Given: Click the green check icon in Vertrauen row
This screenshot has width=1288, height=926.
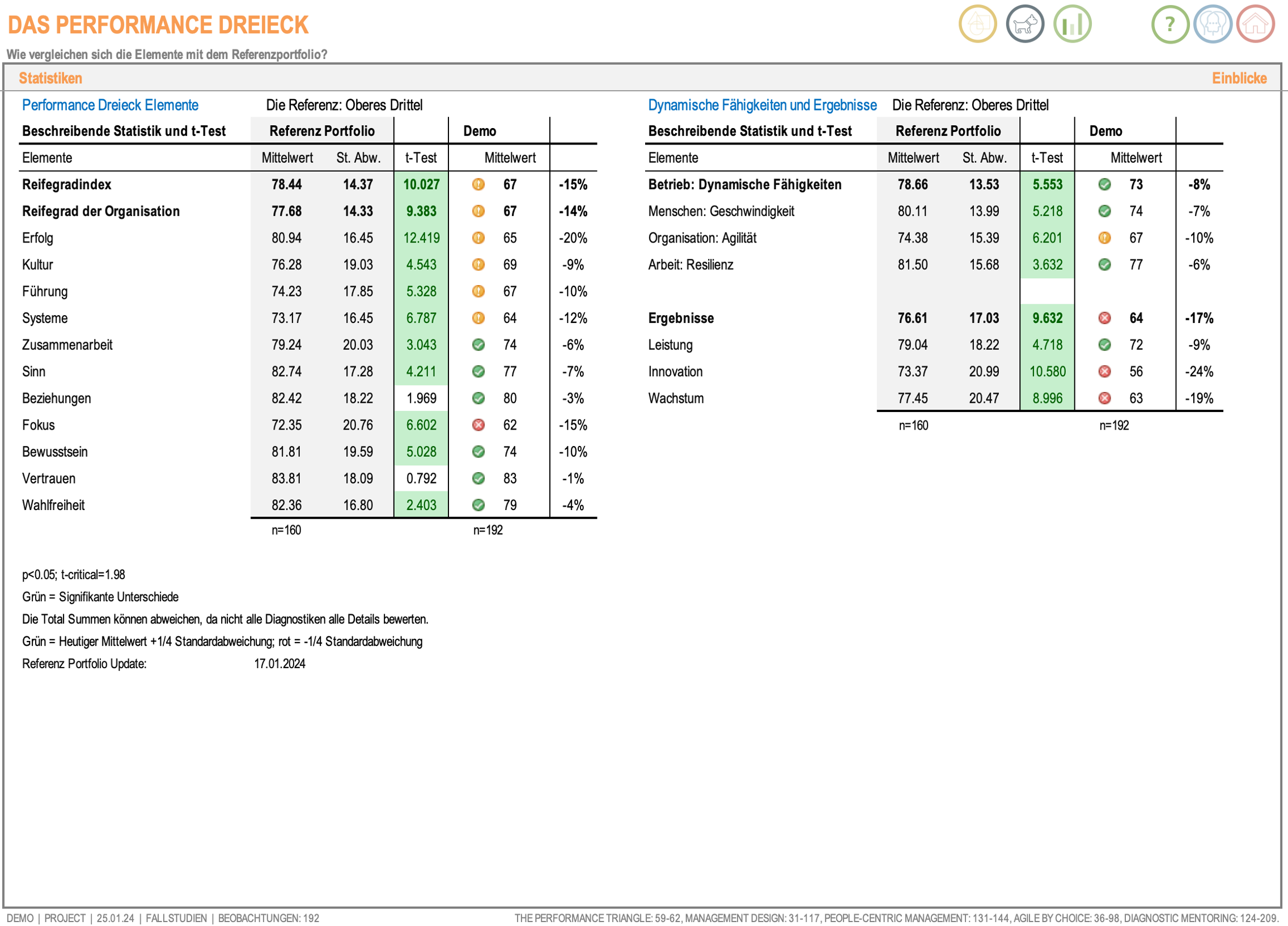Looking at the screenshot, I should pyautogui.click(x=478, y=478).
